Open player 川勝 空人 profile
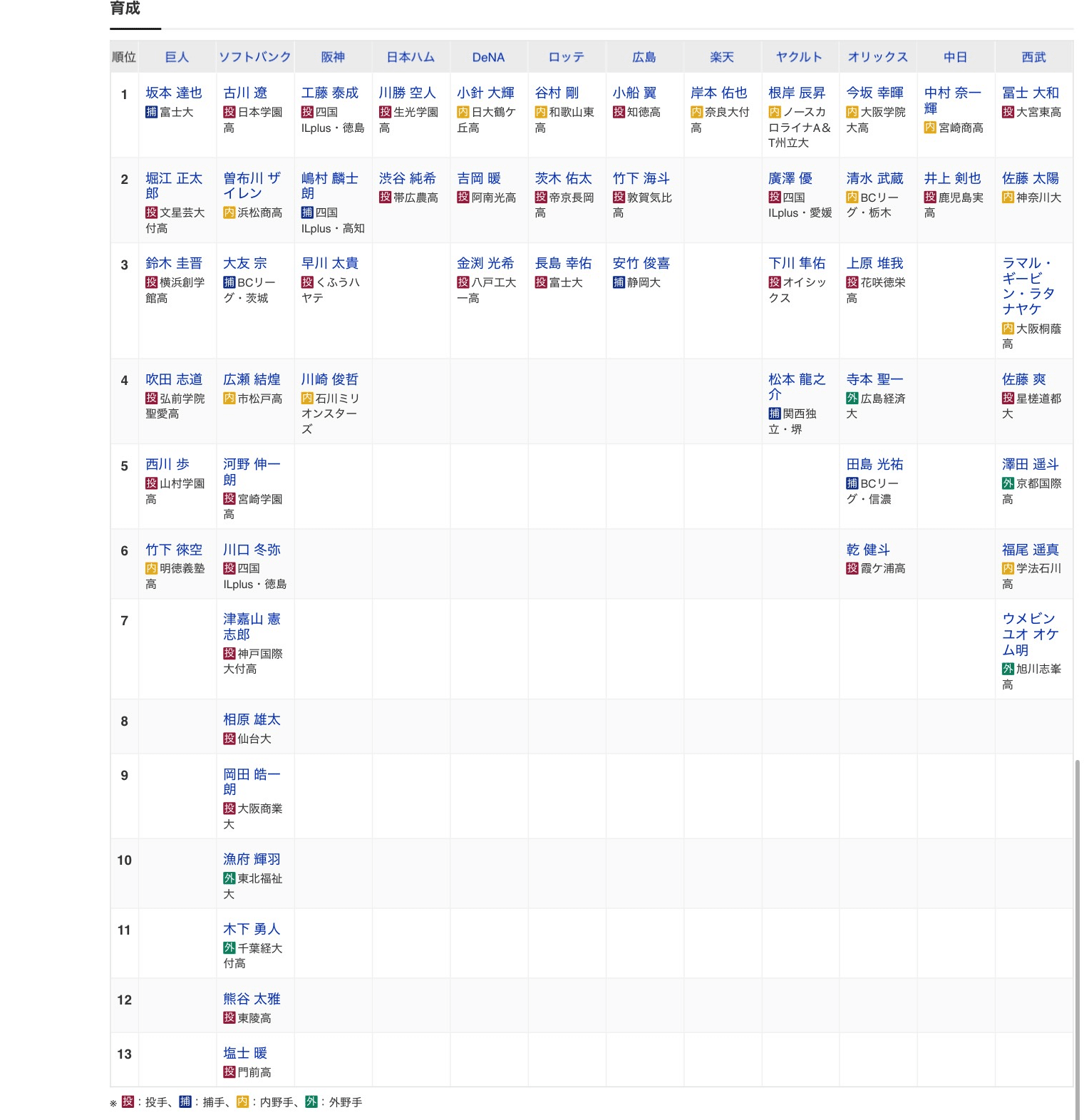This screenshot has height=1120, width=1084. click(x=407, y=93)
